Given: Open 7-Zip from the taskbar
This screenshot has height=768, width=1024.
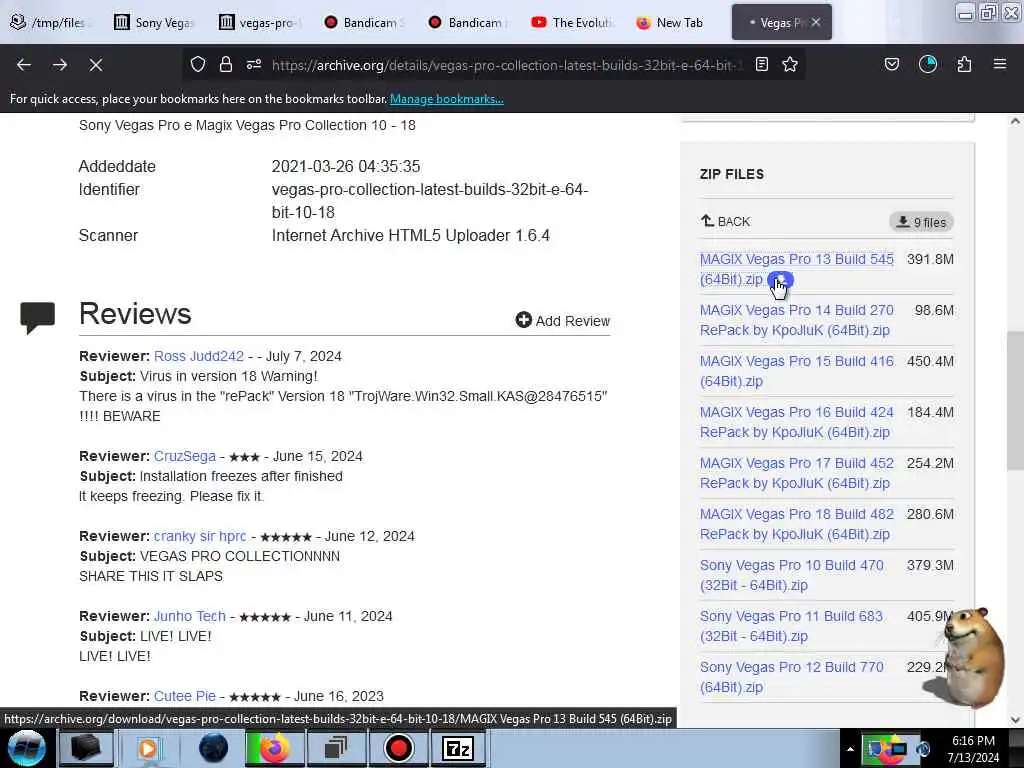Looking at the screenshot, I should point(458,748).
